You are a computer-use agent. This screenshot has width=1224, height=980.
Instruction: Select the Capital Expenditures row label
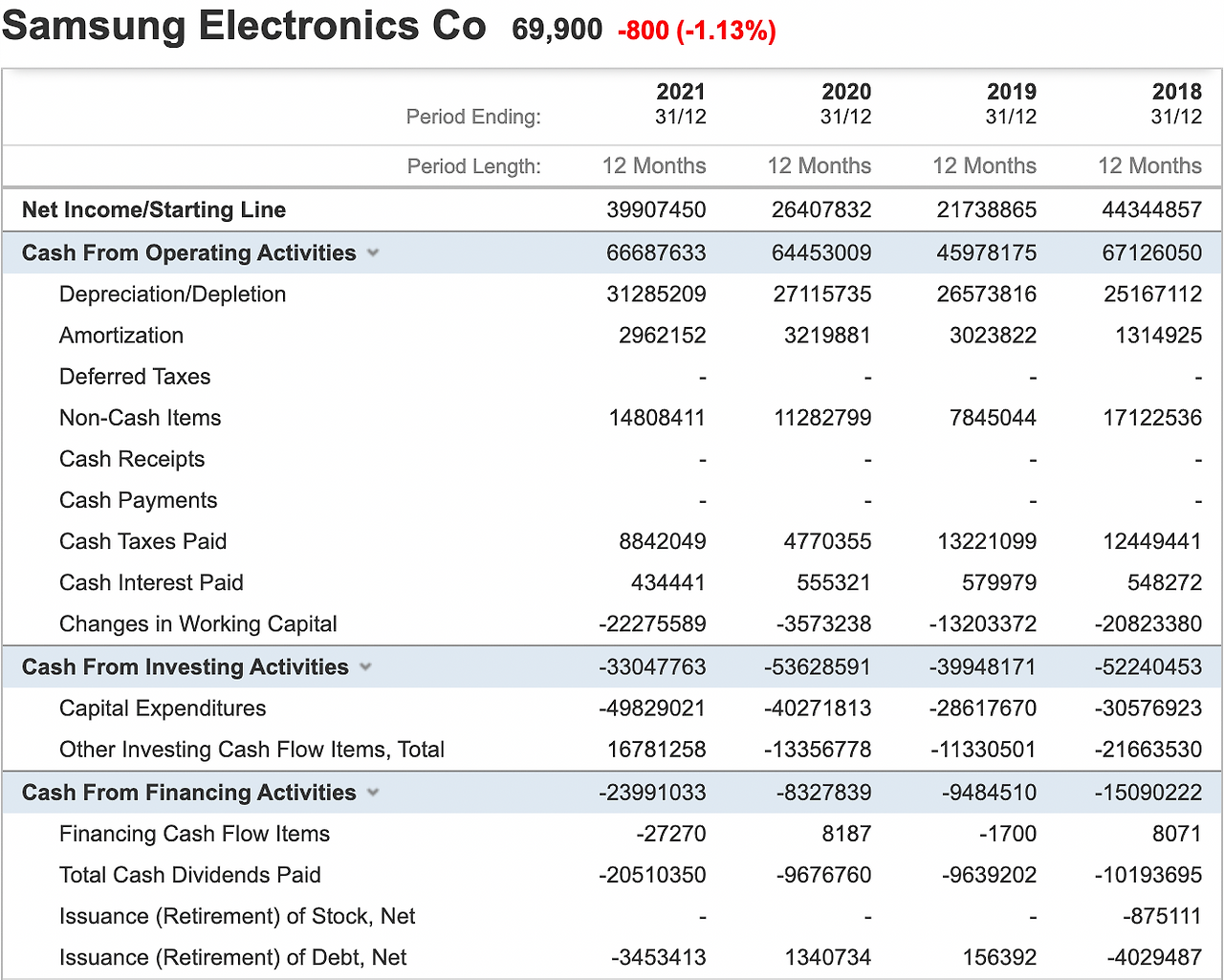(163, 708)
